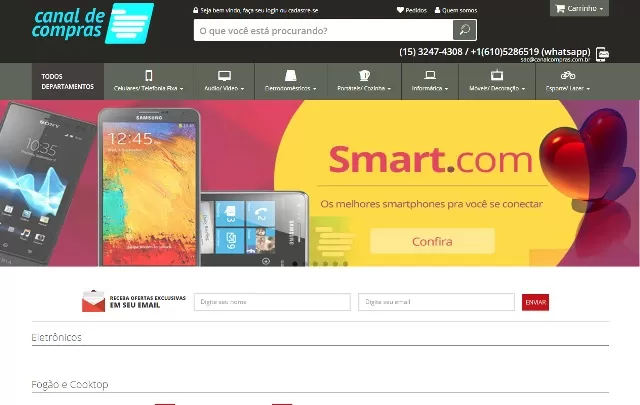Viewport: 640px width, 405px height.
Task: Click the laptop icon for Informática
Action: coord(430,75)
